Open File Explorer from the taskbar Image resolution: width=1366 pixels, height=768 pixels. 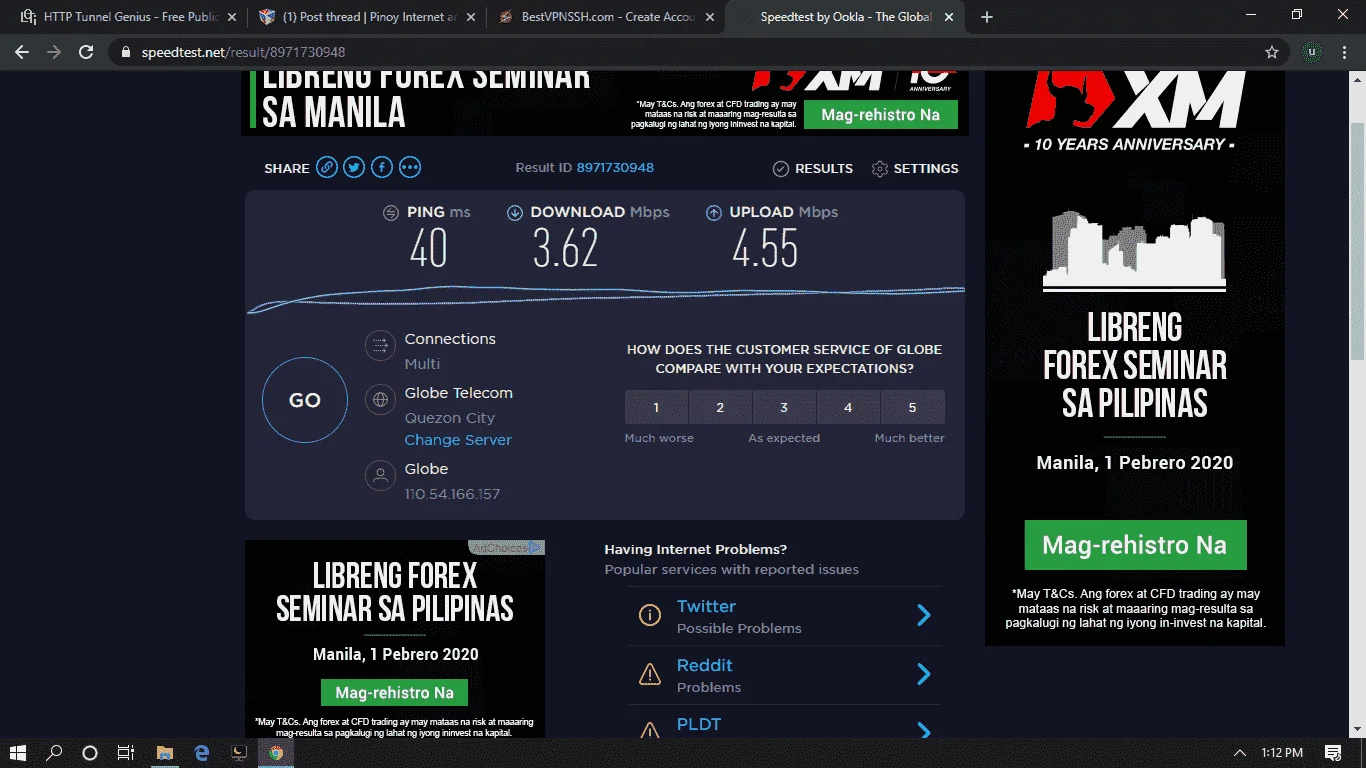click(165, 752)
